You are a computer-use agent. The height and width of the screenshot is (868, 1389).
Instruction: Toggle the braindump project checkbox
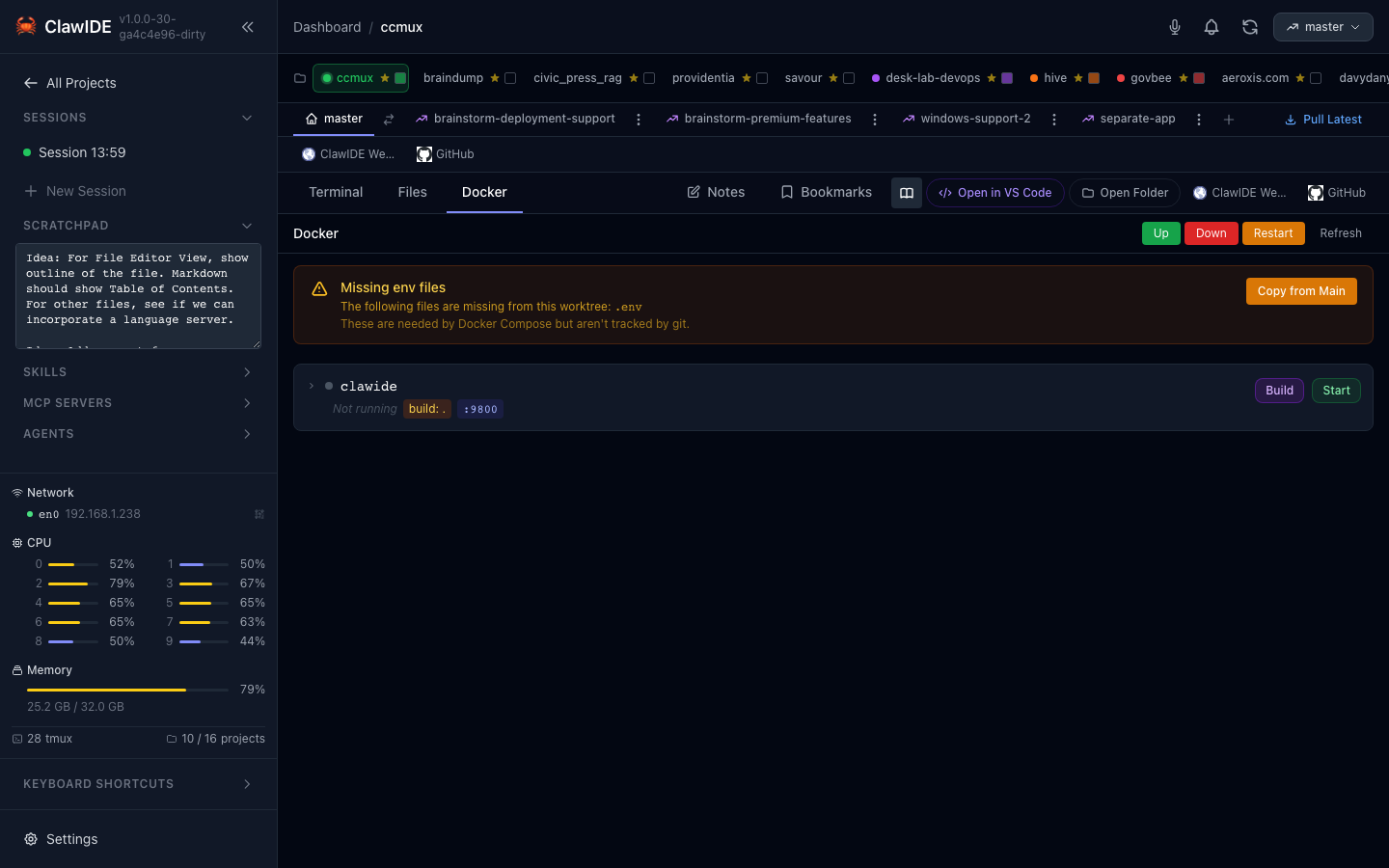tap(510, 78)
